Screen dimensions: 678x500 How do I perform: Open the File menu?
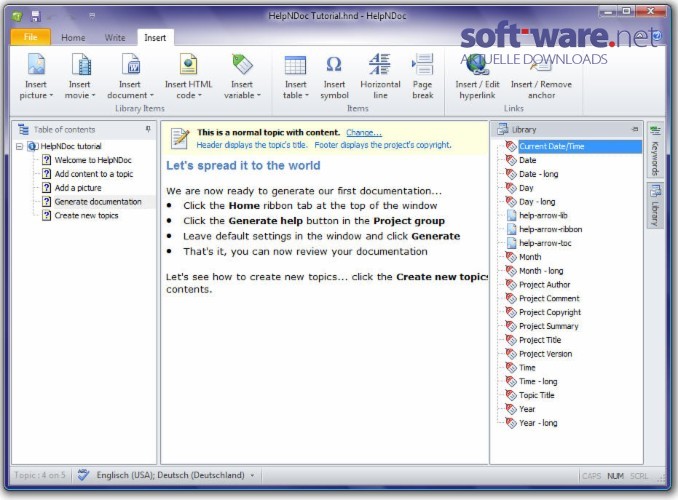click(30, 37)
